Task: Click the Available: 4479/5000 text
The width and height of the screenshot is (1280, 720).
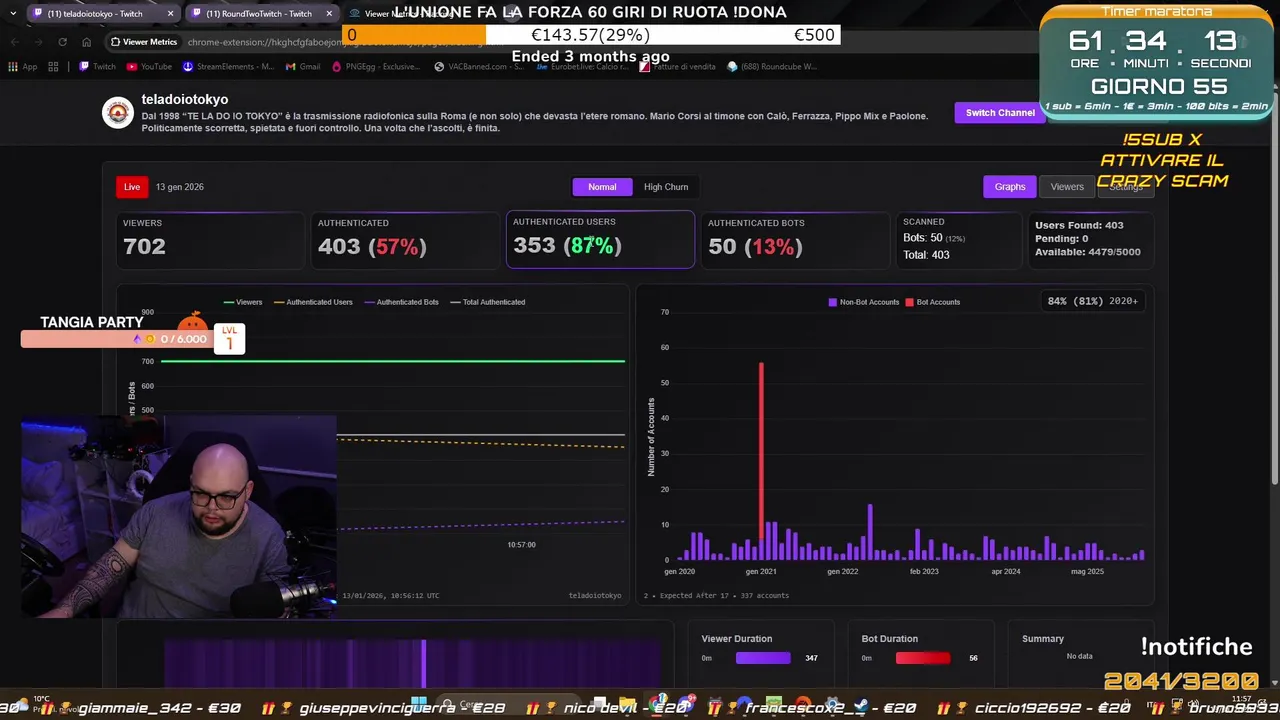Action: point(1088,252)
